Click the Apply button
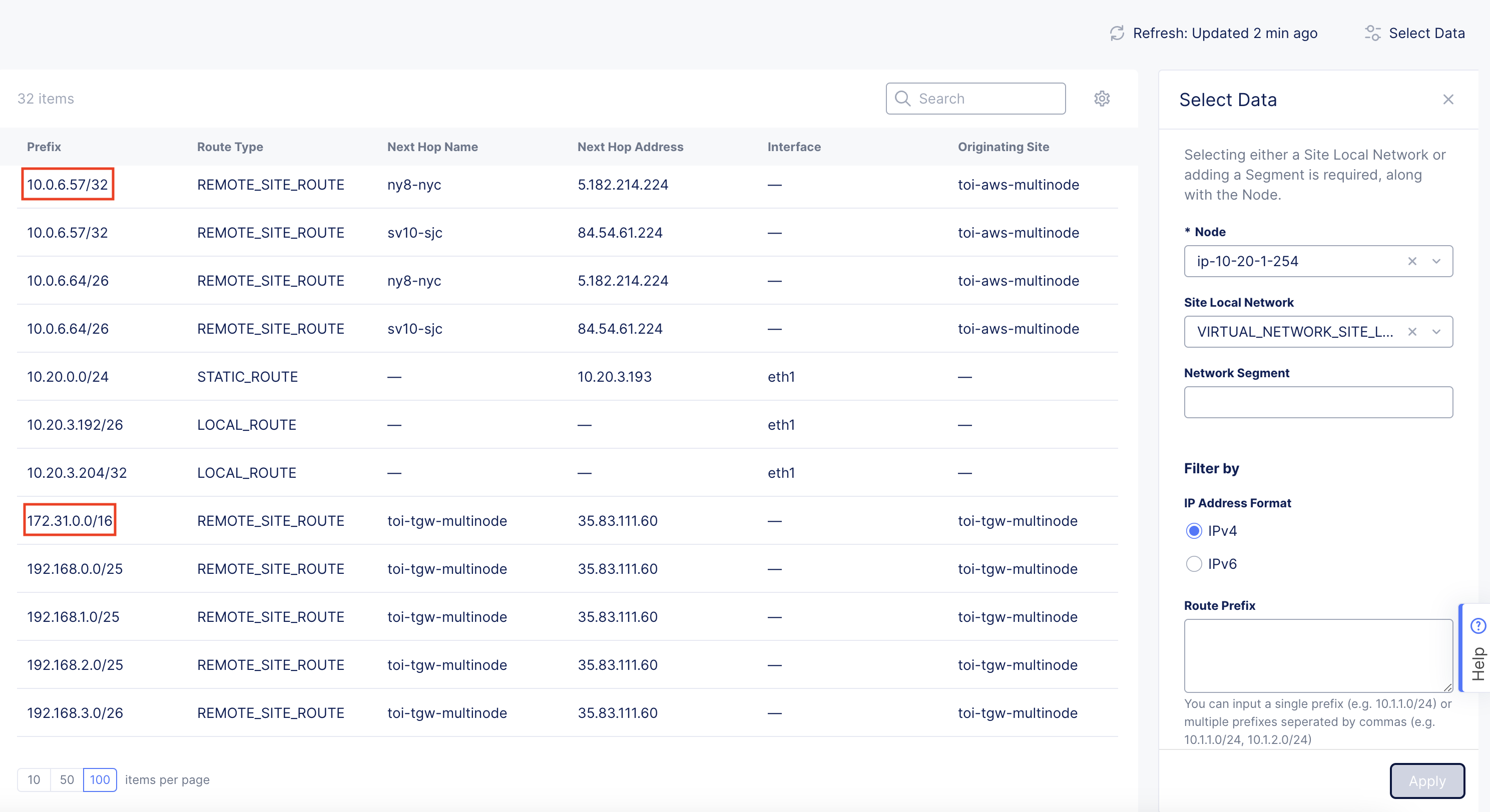Image resolution: width=1490 pixels, height=812 pixels. (1426, 781)
